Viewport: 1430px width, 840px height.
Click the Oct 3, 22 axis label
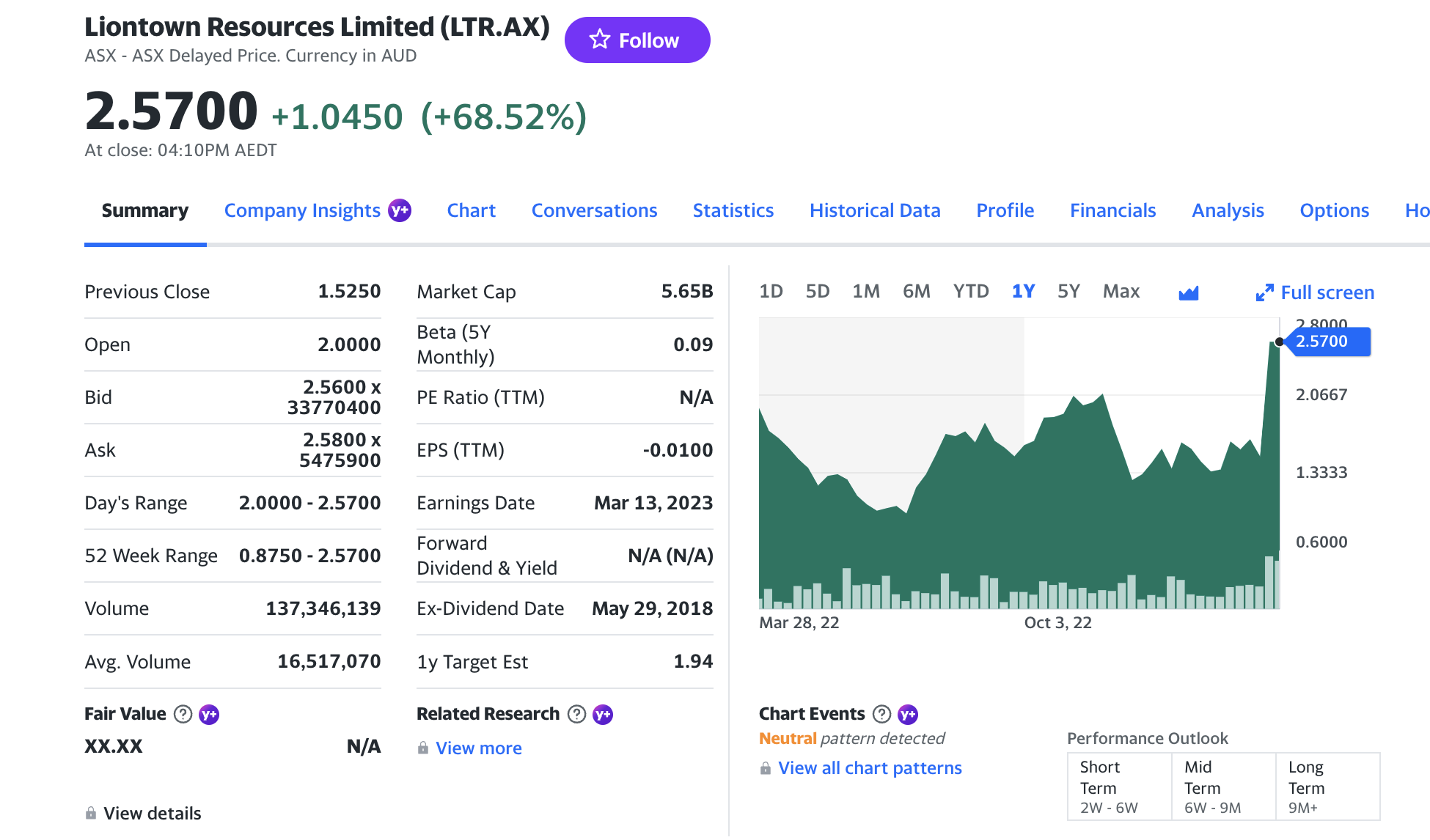pyautogui.click(x=1058, y=622)
